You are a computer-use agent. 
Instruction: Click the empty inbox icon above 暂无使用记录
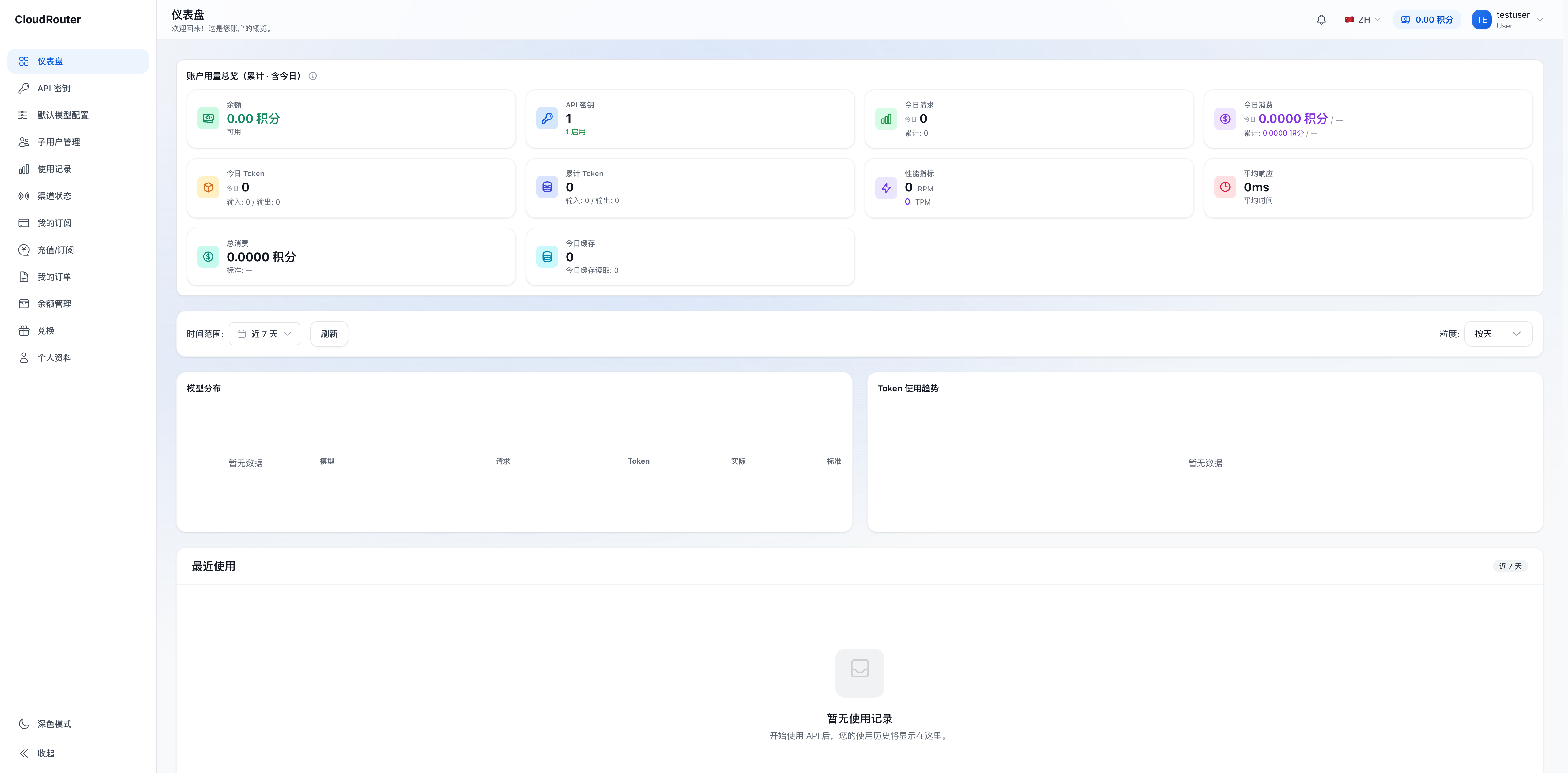pyautogui.click(x=859, y=673)
